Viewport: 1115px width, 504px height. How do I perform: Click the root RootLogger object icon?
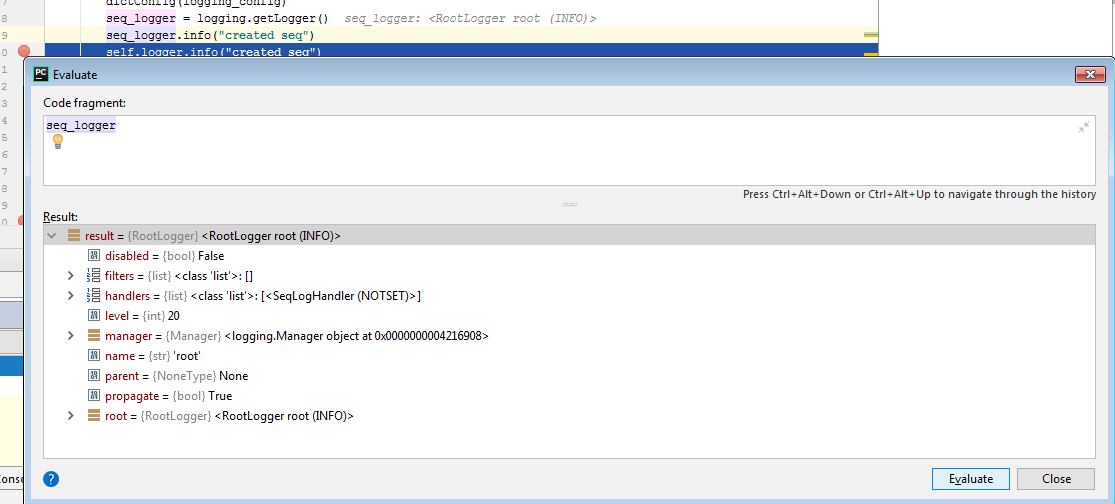coord(93,415)
